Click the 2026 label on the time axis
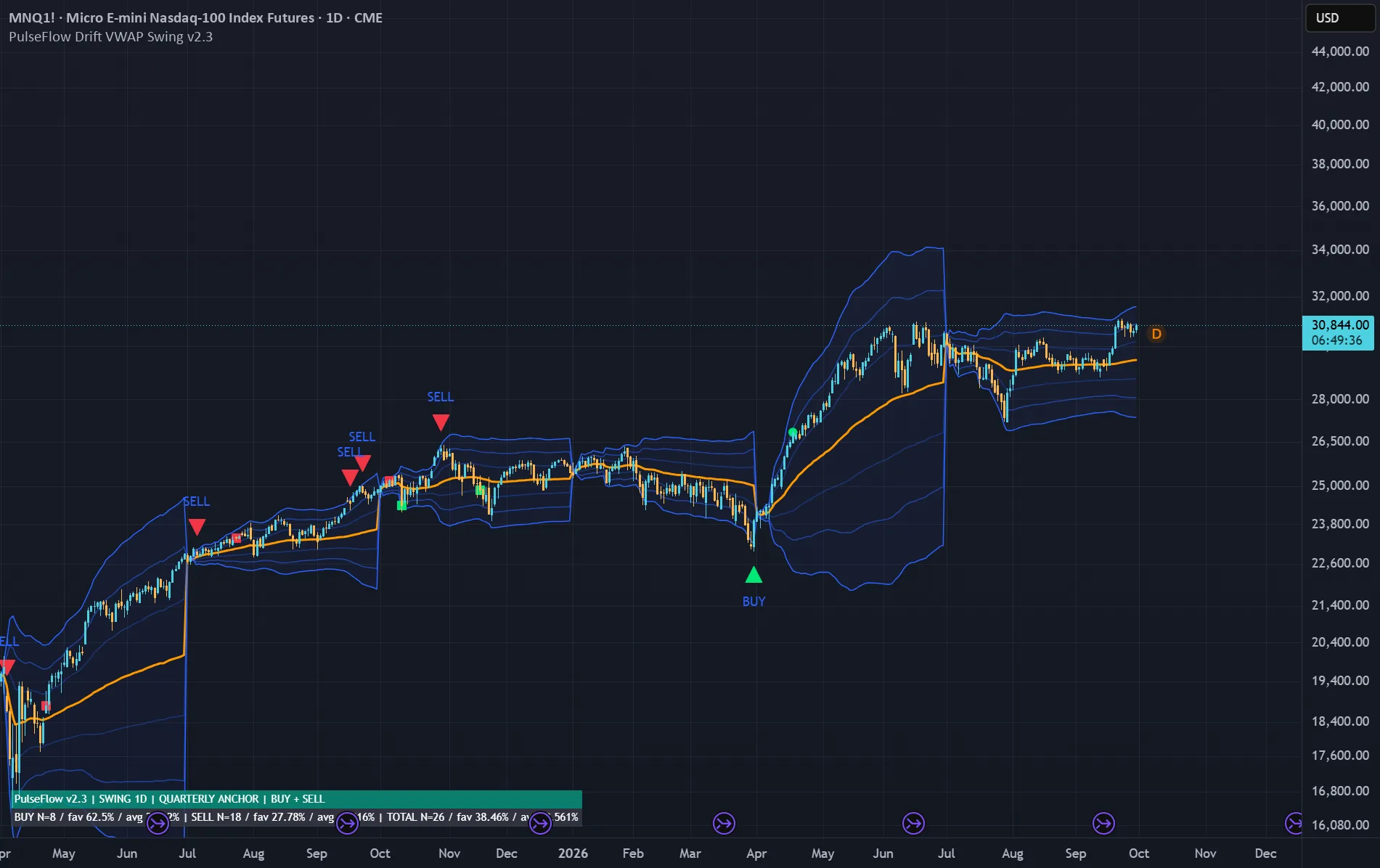Screen dimensions: 1380x868 [x=573, y=853]
